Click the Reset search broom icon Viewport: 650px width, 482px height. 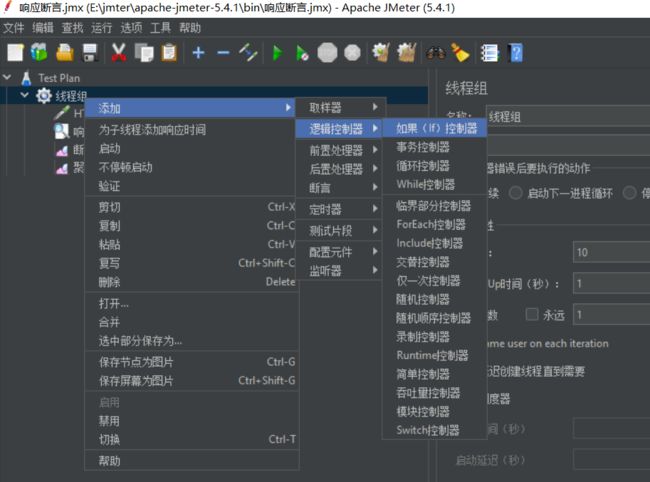coord(460,53)
